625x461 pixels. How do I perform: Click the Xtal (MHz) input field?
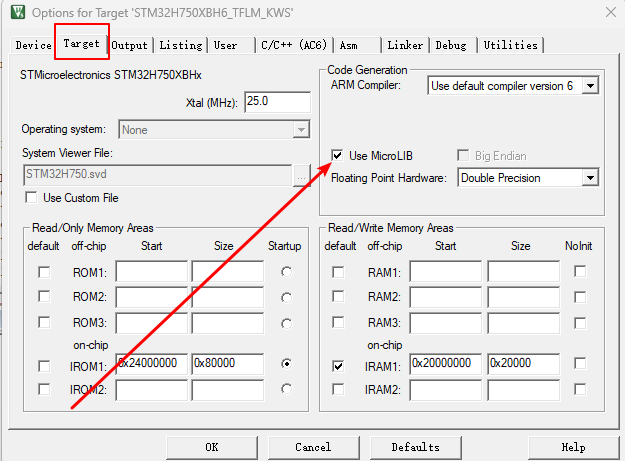277,102
